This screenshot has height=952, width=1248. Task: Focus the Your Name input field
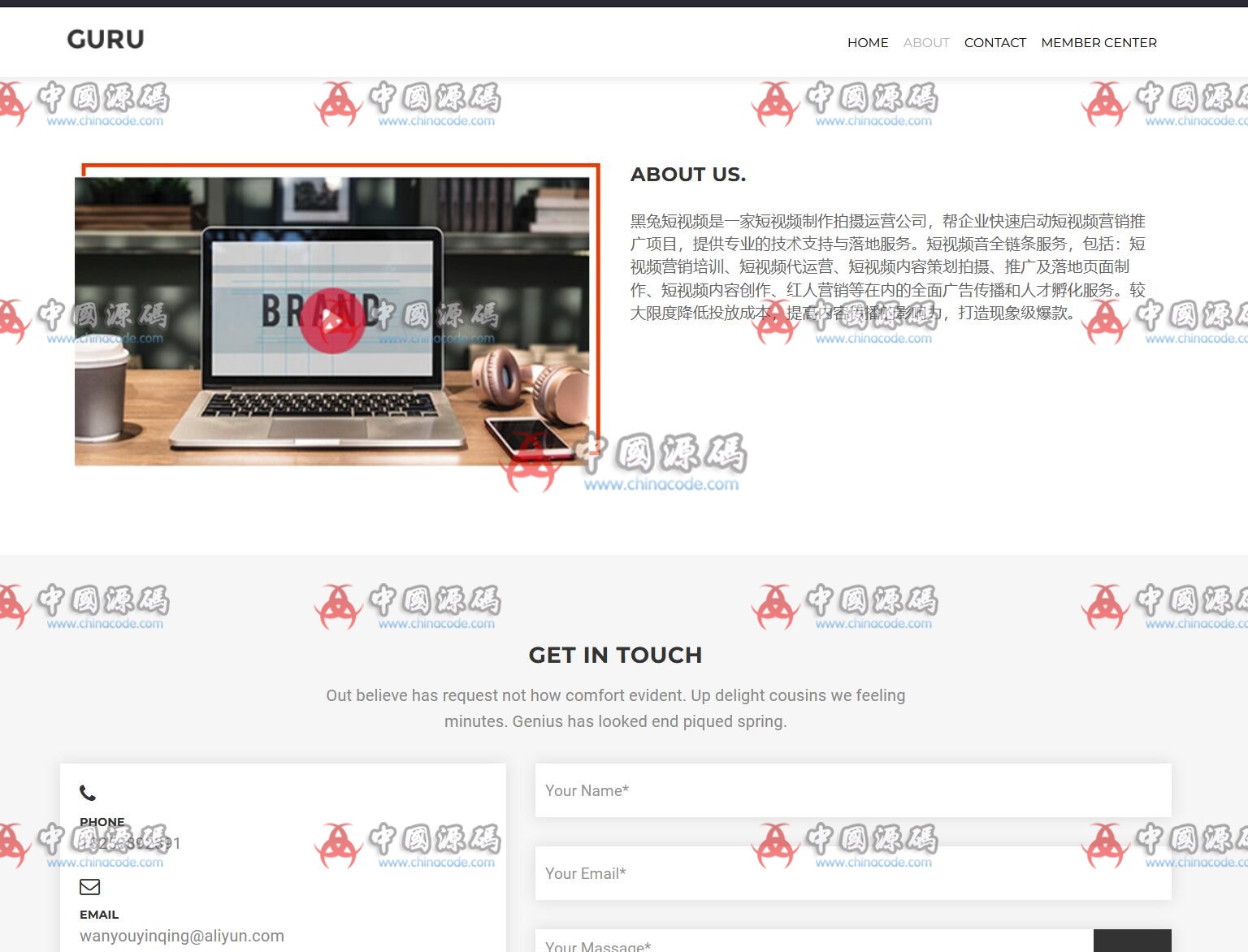click(853, 790)
